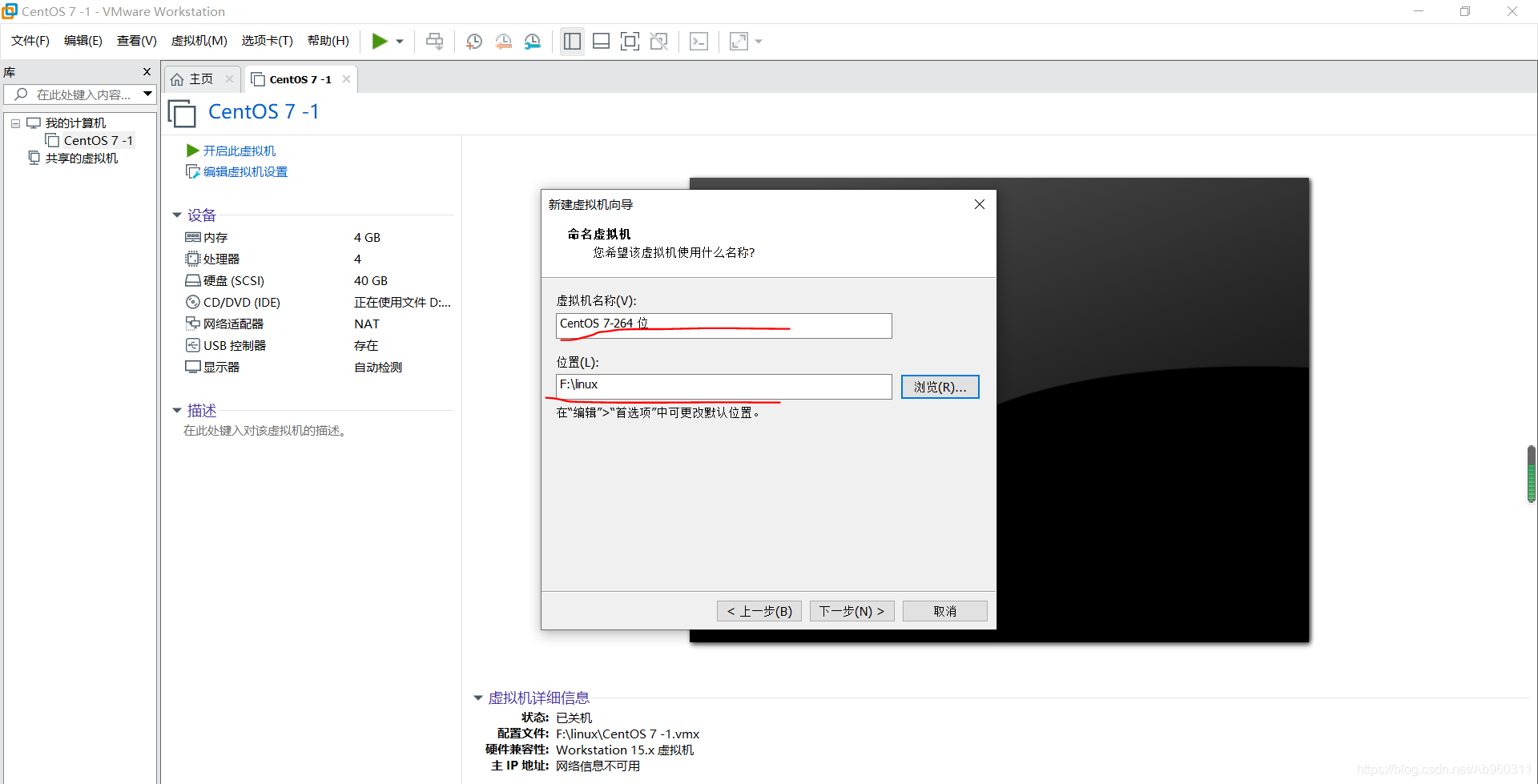
Task: Click the take snapshot clock icon
Action: [x=474, y=41]
